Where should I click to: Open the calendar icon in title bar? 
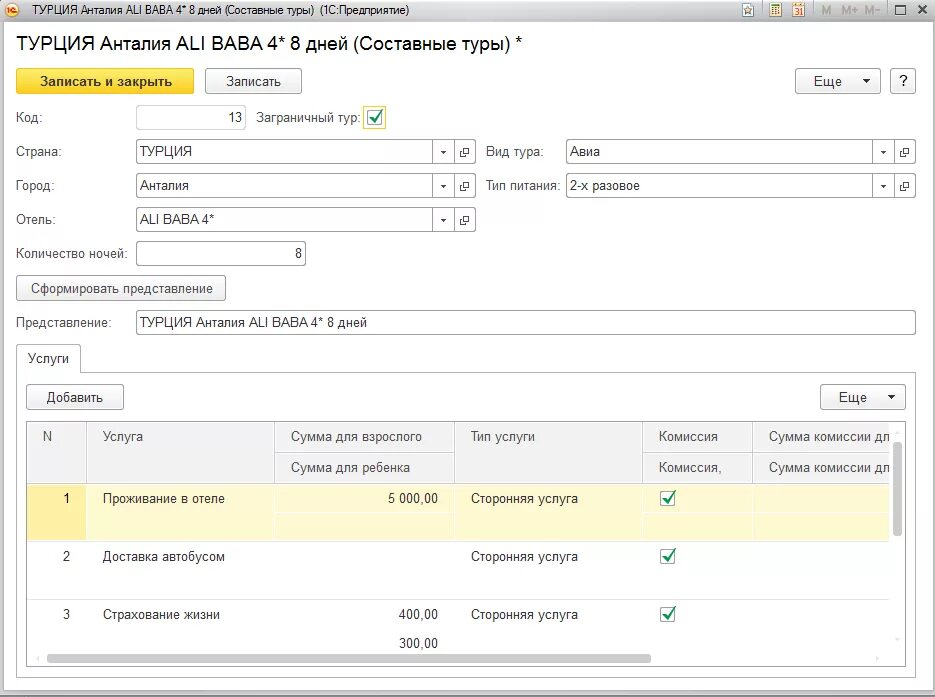799,10
